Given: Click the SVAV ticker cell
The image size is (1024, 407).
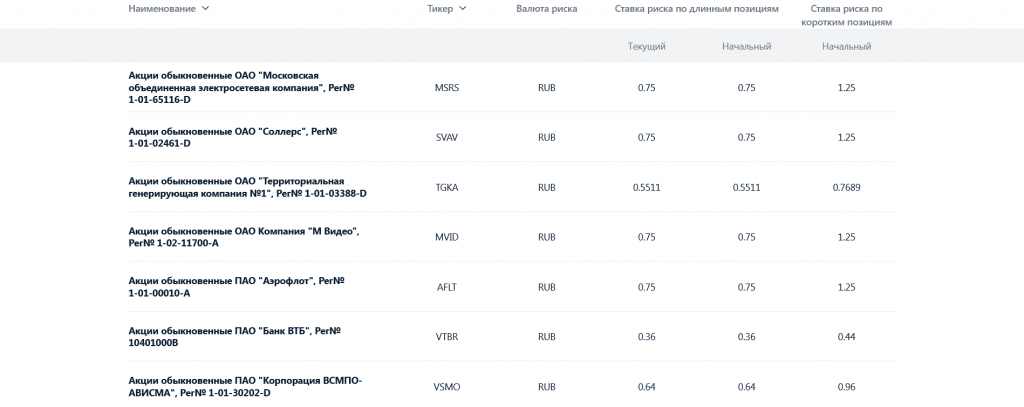Looking at the screenshot, I should pyautogui.click(x=447, y=138).
